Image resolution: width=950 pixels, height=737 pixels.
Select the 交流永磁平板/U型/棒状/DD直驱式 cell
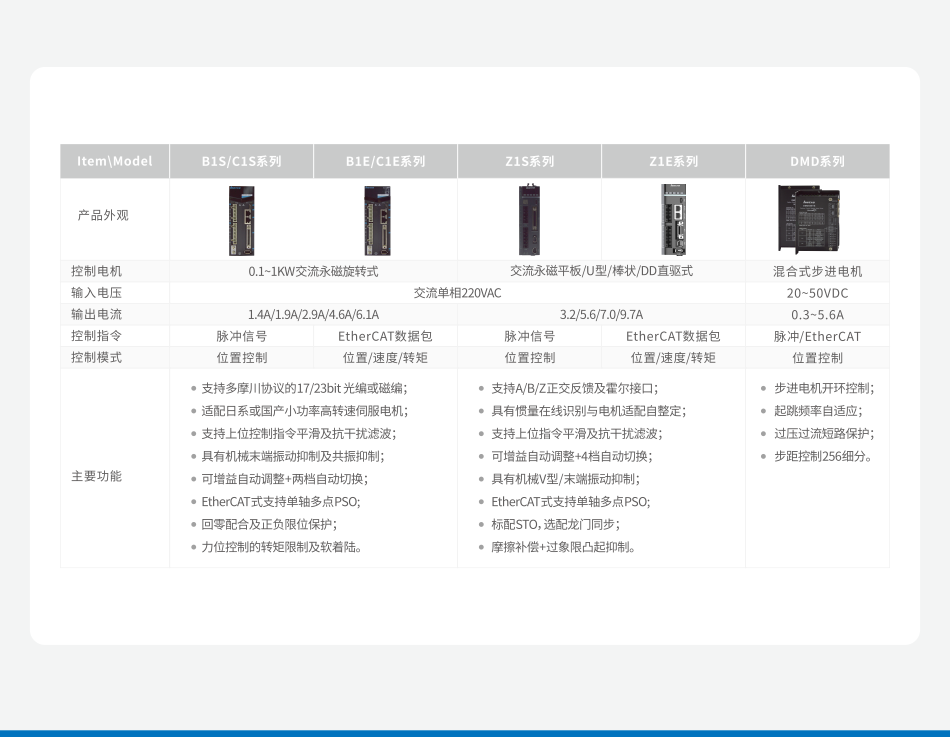coord(601,271)
